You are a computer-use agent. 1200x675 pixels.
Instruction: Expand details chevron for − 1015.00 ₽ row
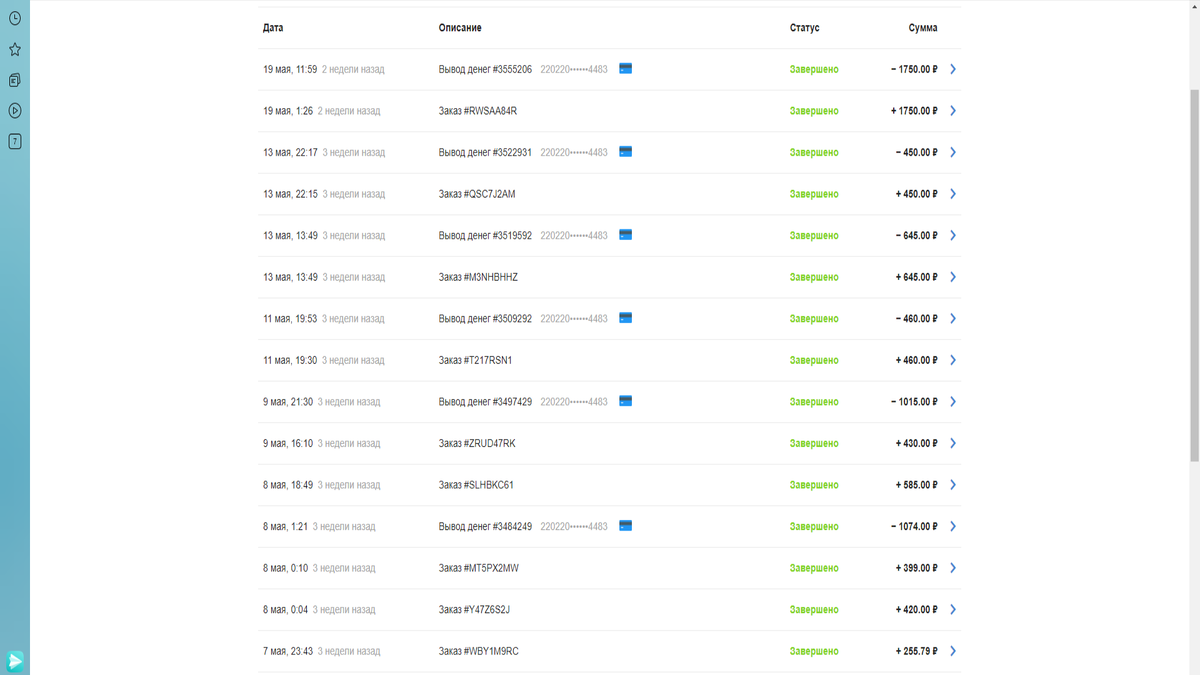[x=953, y=401]
